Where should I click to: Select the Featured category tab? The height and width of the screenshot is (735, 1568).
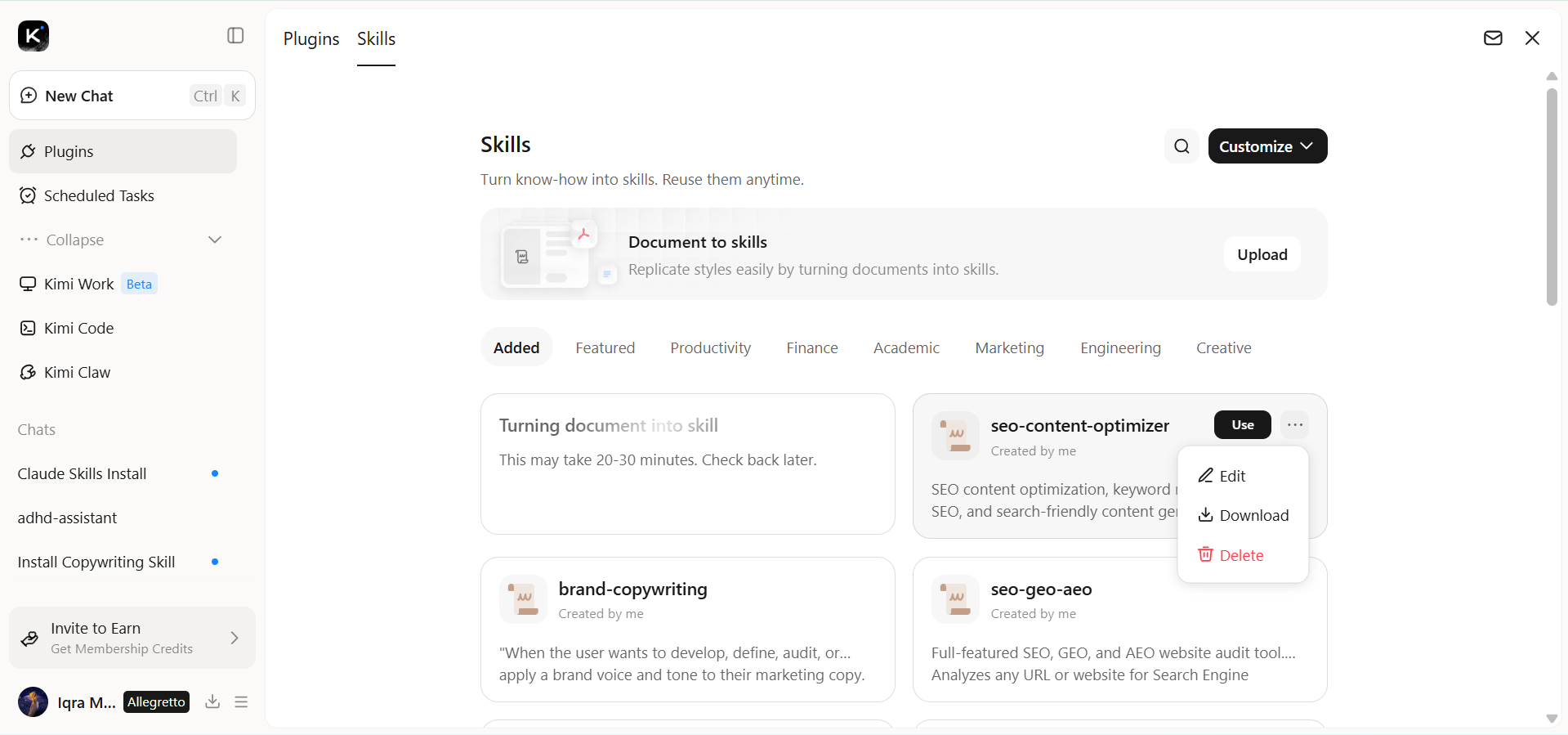coord(605,347)
